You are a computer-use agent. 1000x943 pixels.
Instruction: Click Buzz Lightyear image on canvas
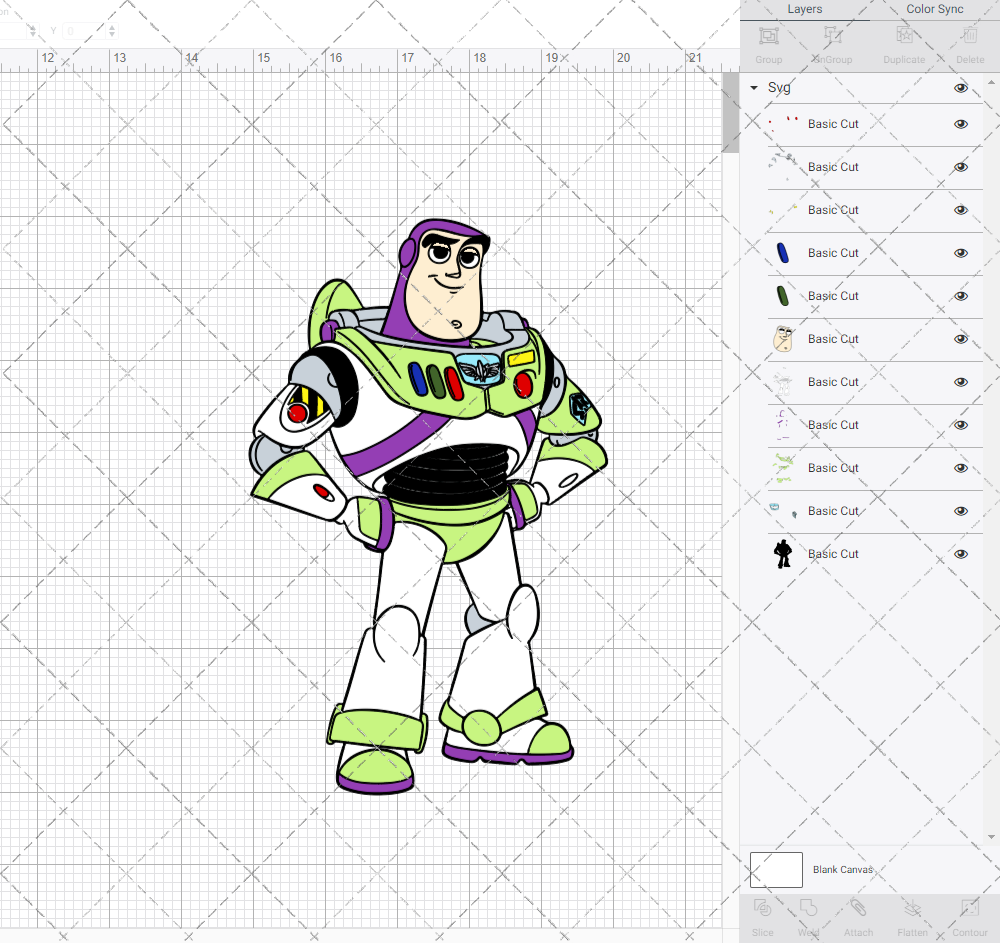(429, 507)
